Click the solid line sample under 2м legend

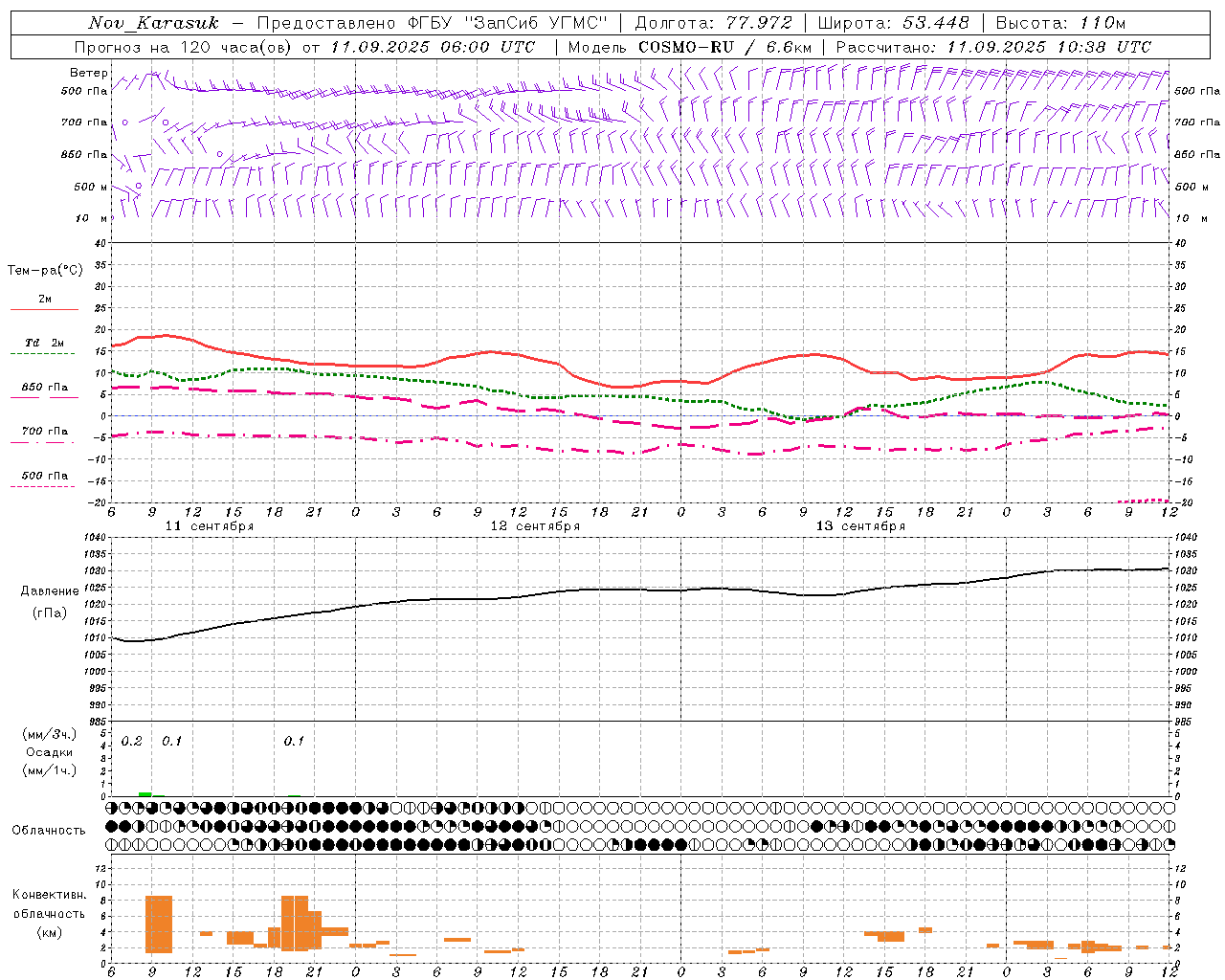[x=44, y=310]
